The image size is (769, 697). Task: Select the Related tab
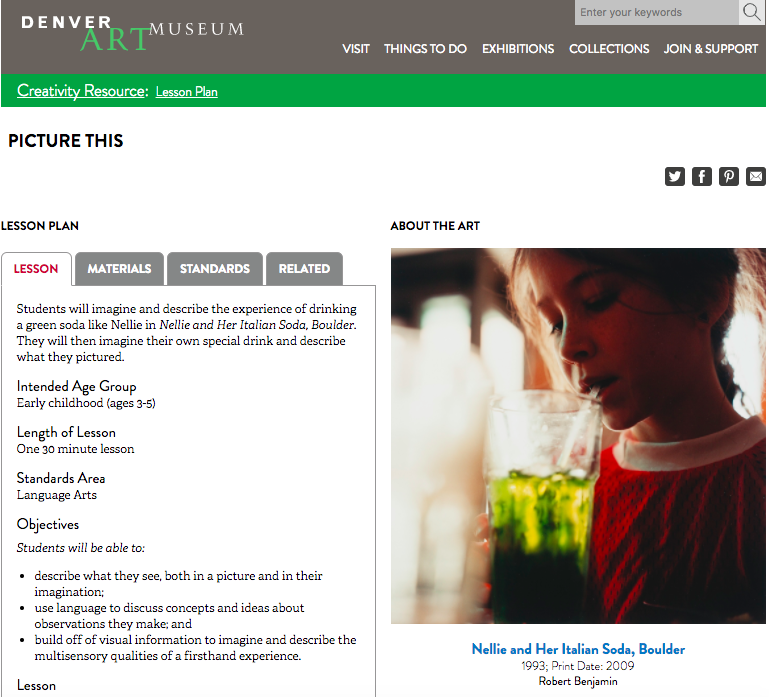pos(304,269)
